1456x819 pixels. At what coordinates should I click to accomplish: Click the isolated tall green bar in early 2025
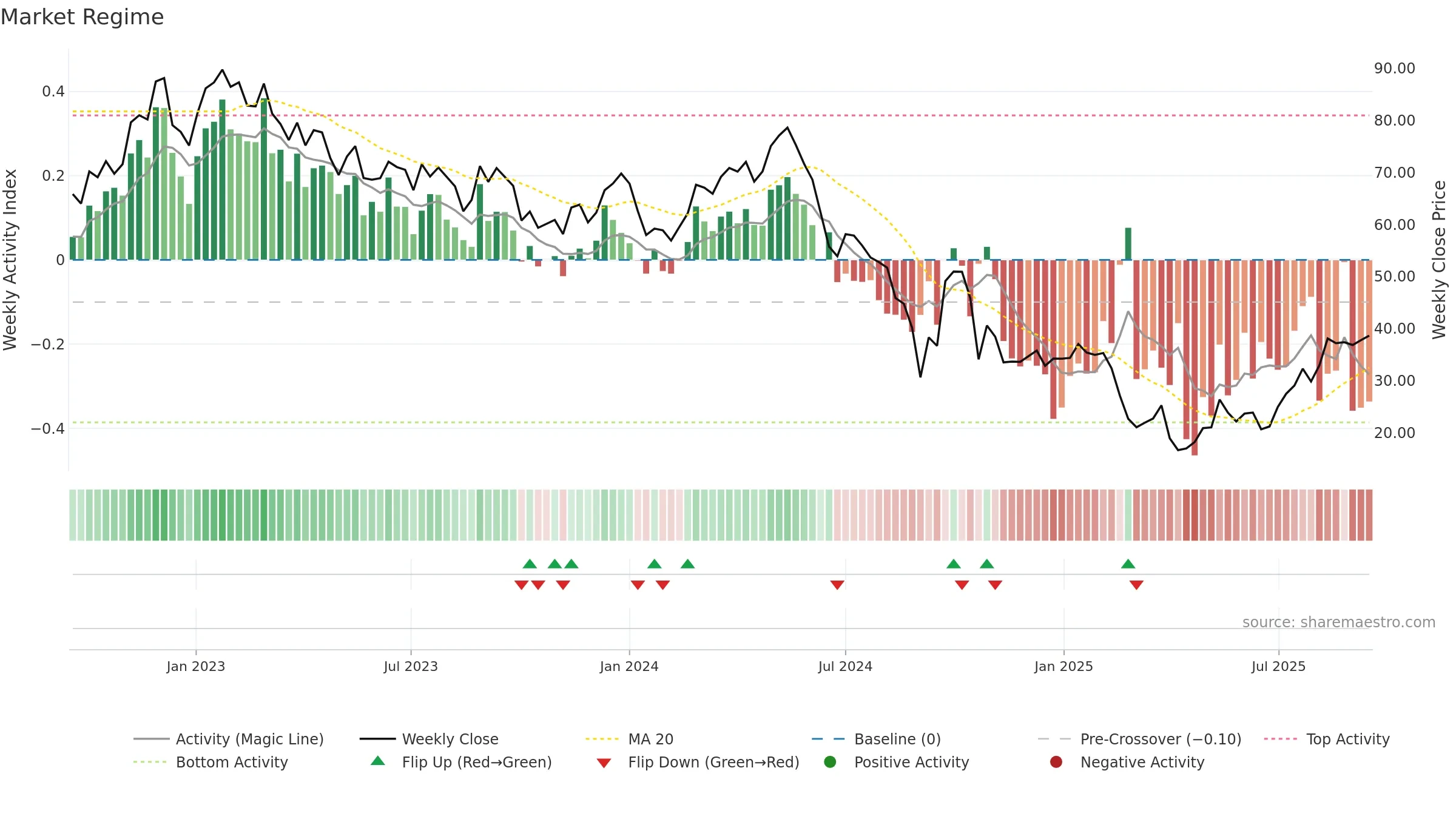[1128, 244]
